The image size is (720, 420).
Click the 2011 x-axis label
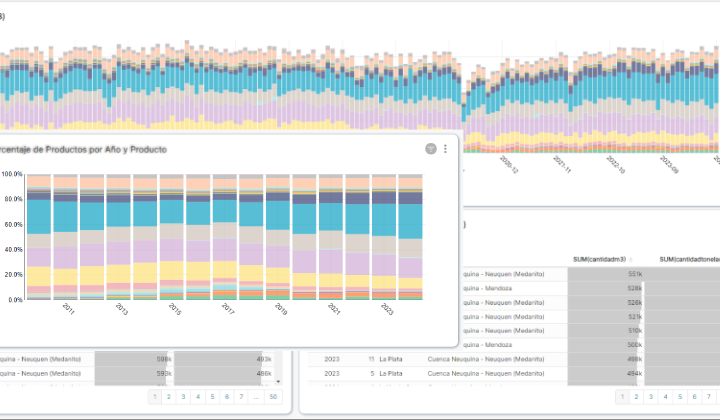[68, 308]
